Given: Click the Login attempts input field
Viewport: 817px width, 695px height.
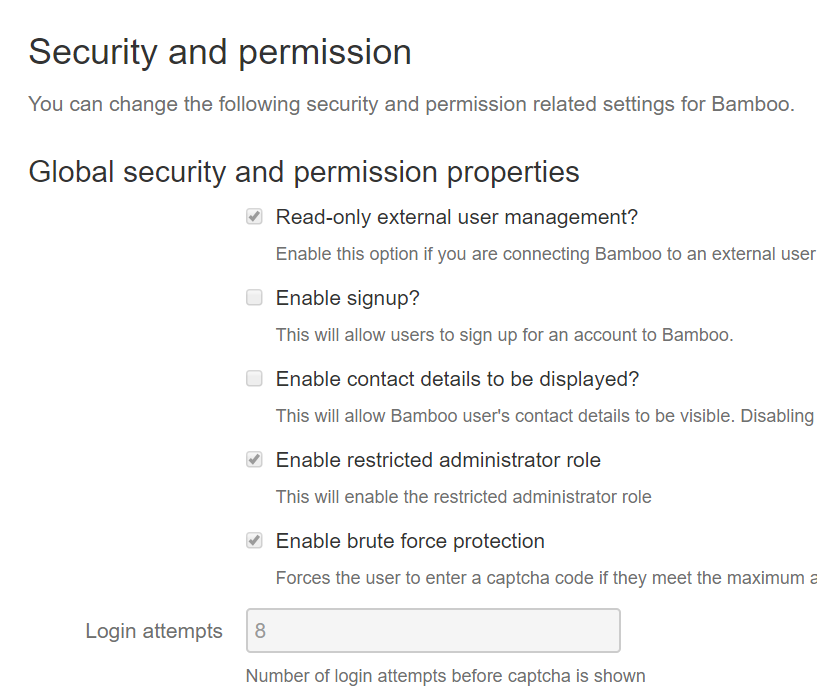Looking at the screenshot, I should click(x=433, y=630).
